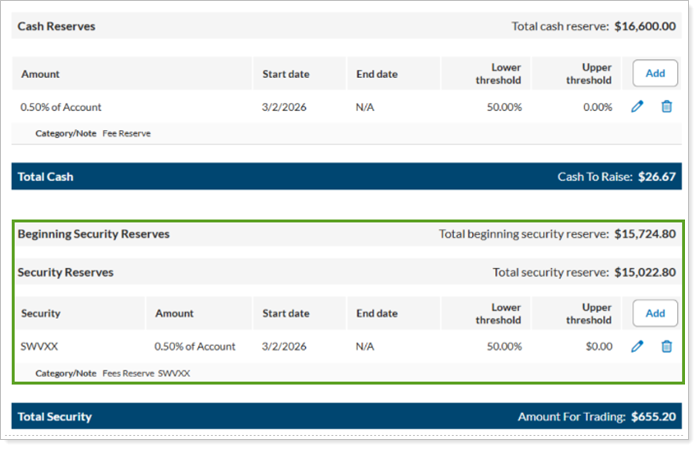Click the Beginning Security Reserves heading
The image size is (698, 449).
point(94,234)
